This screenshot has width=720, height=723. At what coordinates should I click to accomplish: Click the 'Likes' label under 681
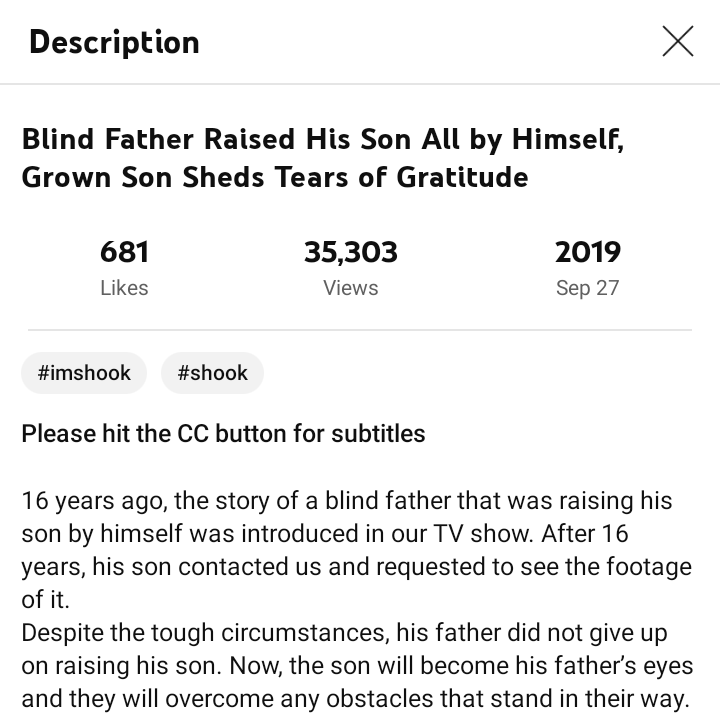[x=124, y=288]
